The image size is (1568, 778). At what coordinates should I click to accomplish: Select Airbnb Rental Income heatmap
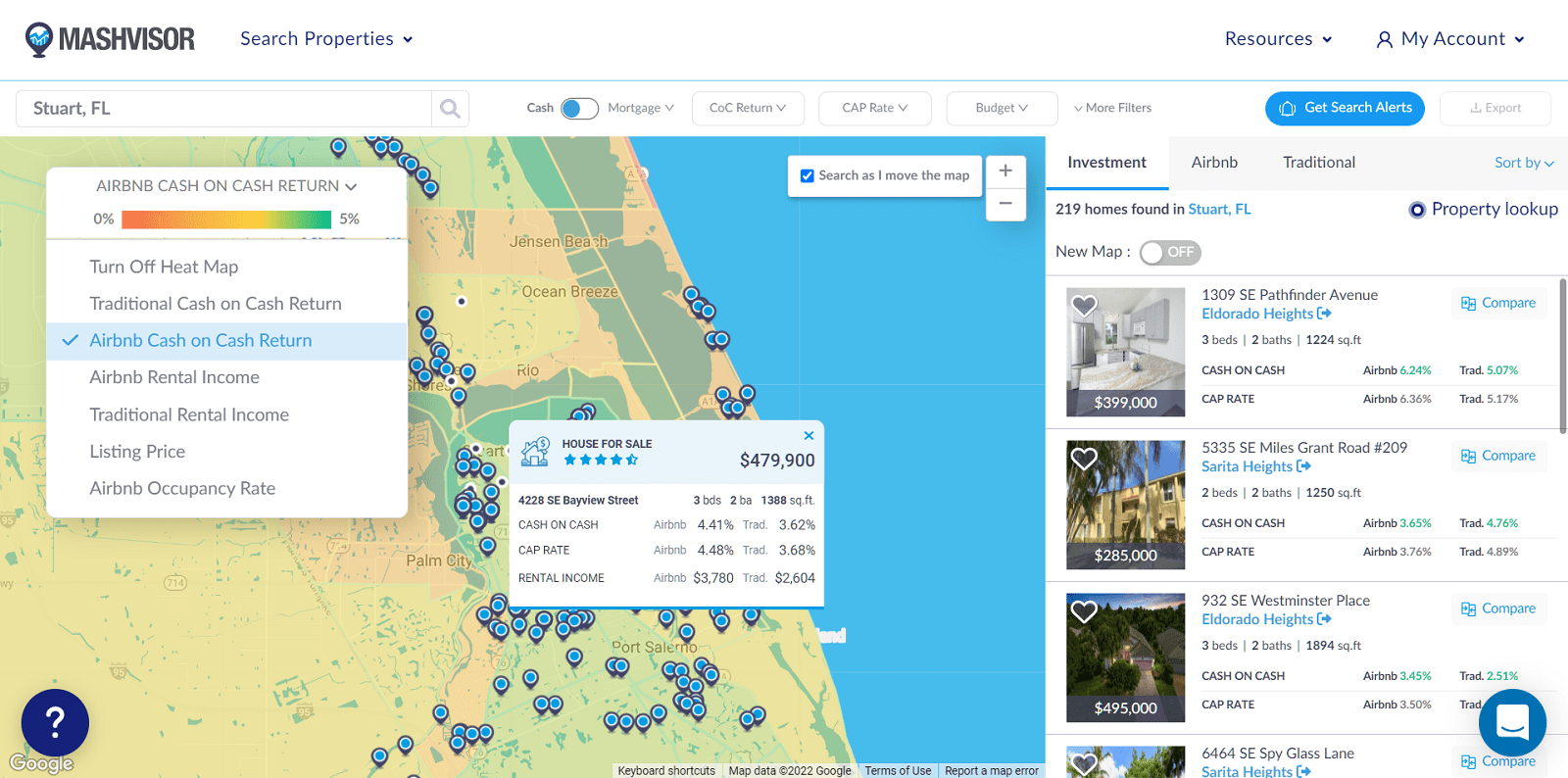click(x=226, y=377)
